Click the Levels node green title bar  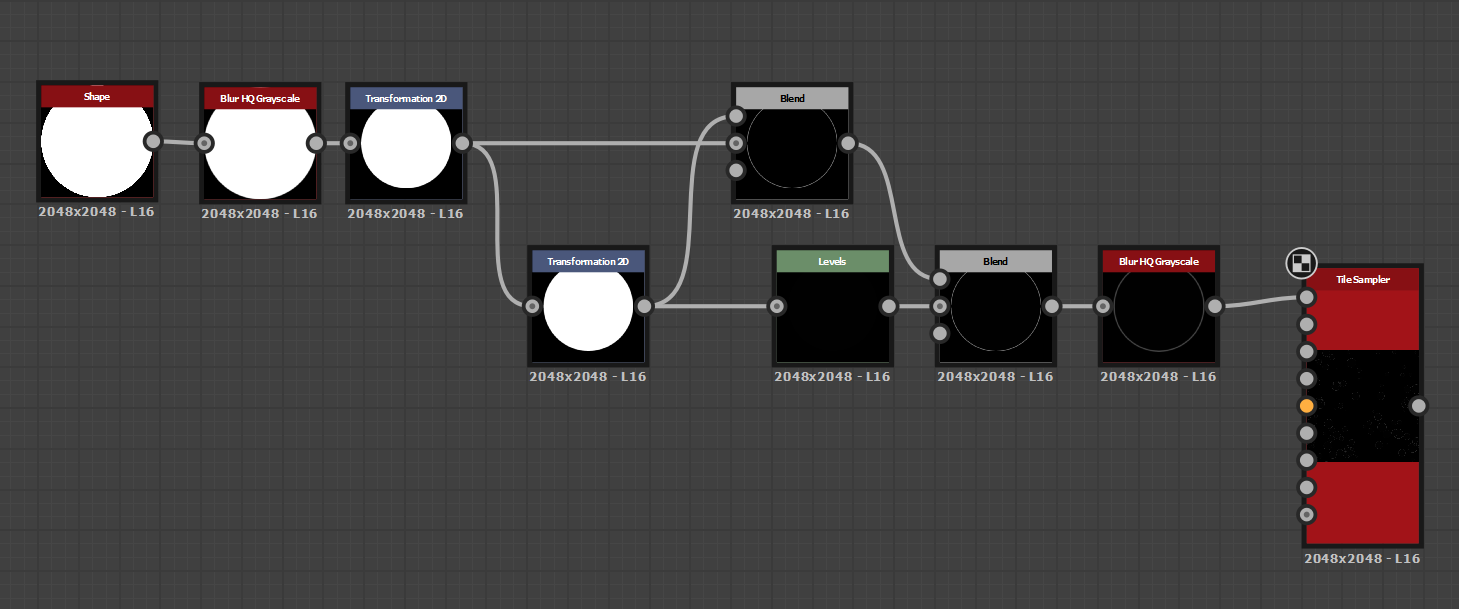(x=832, y=261)
